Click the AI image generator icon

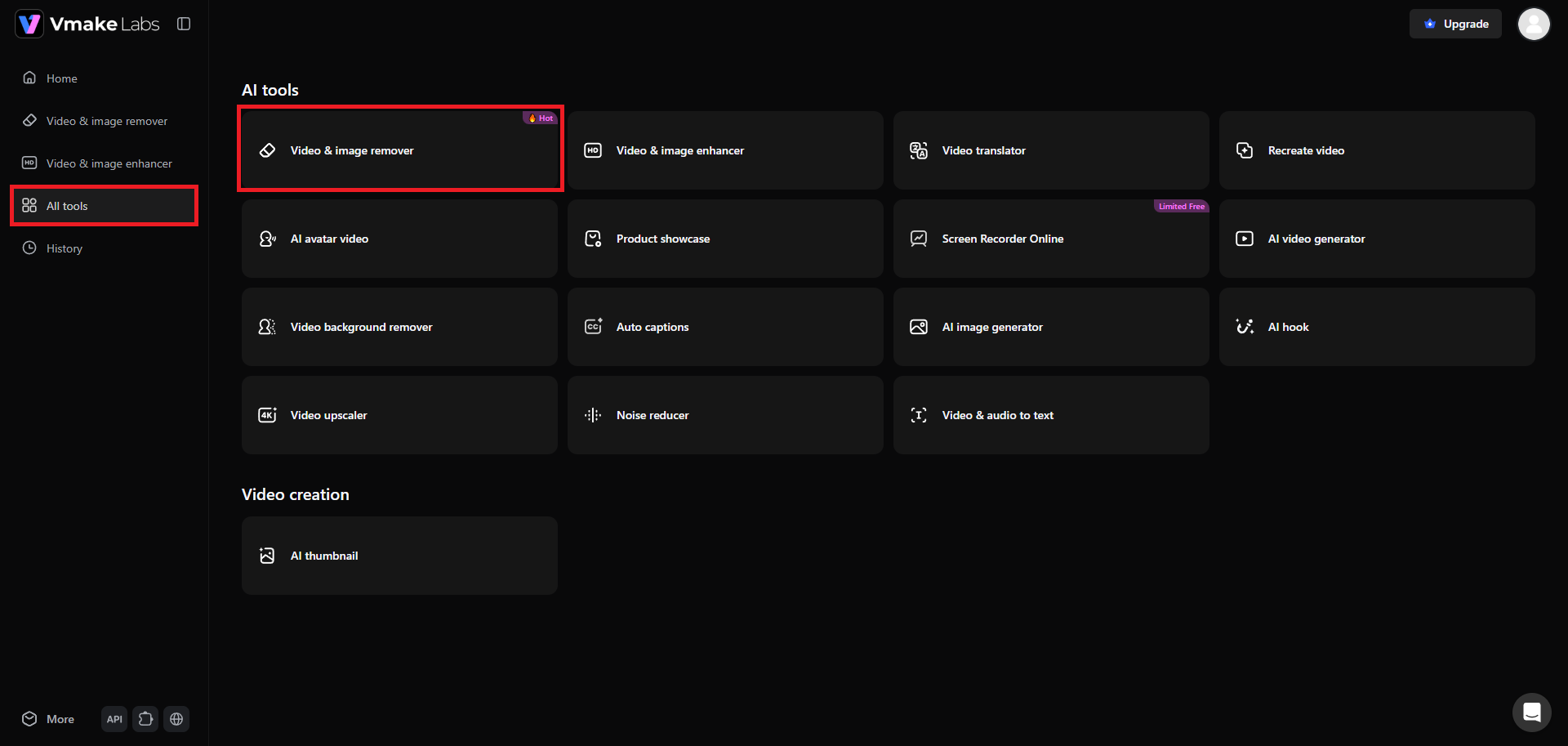point(919,327)
